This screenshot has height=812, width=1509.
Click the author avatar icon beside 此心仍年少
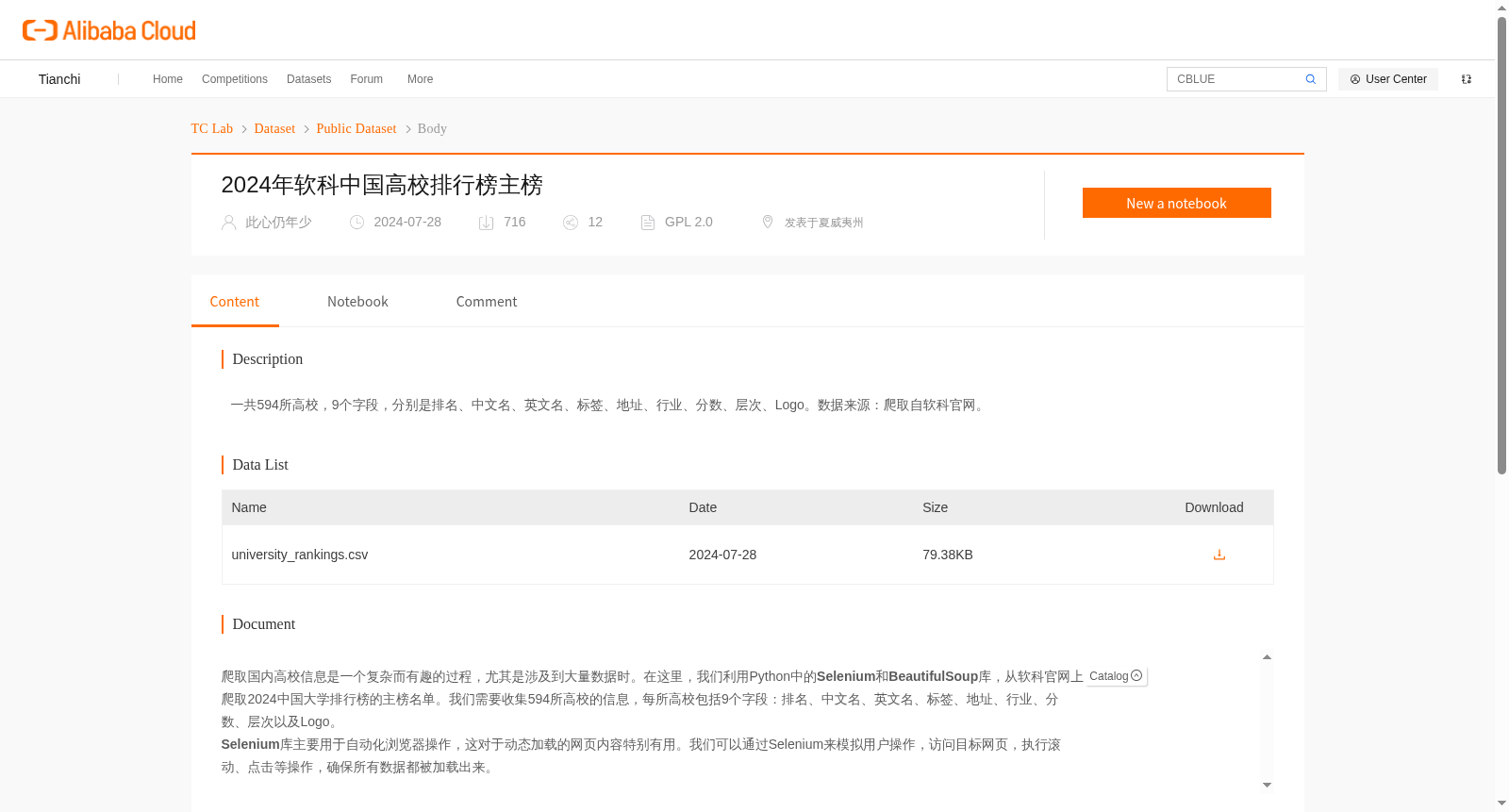pos(228,223)
